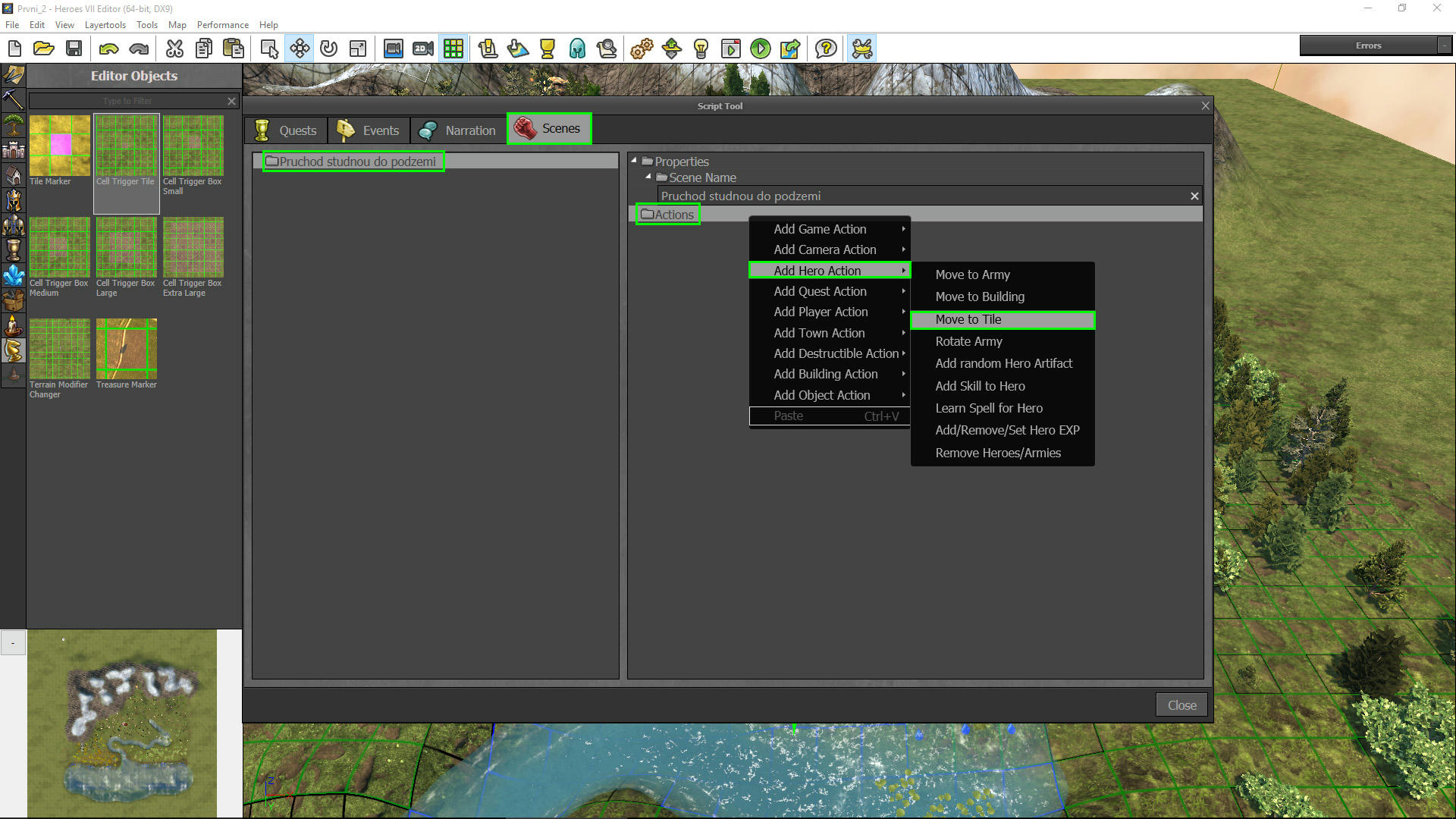
Task: Open the scroll with magnifier tool
Action: 607,49
